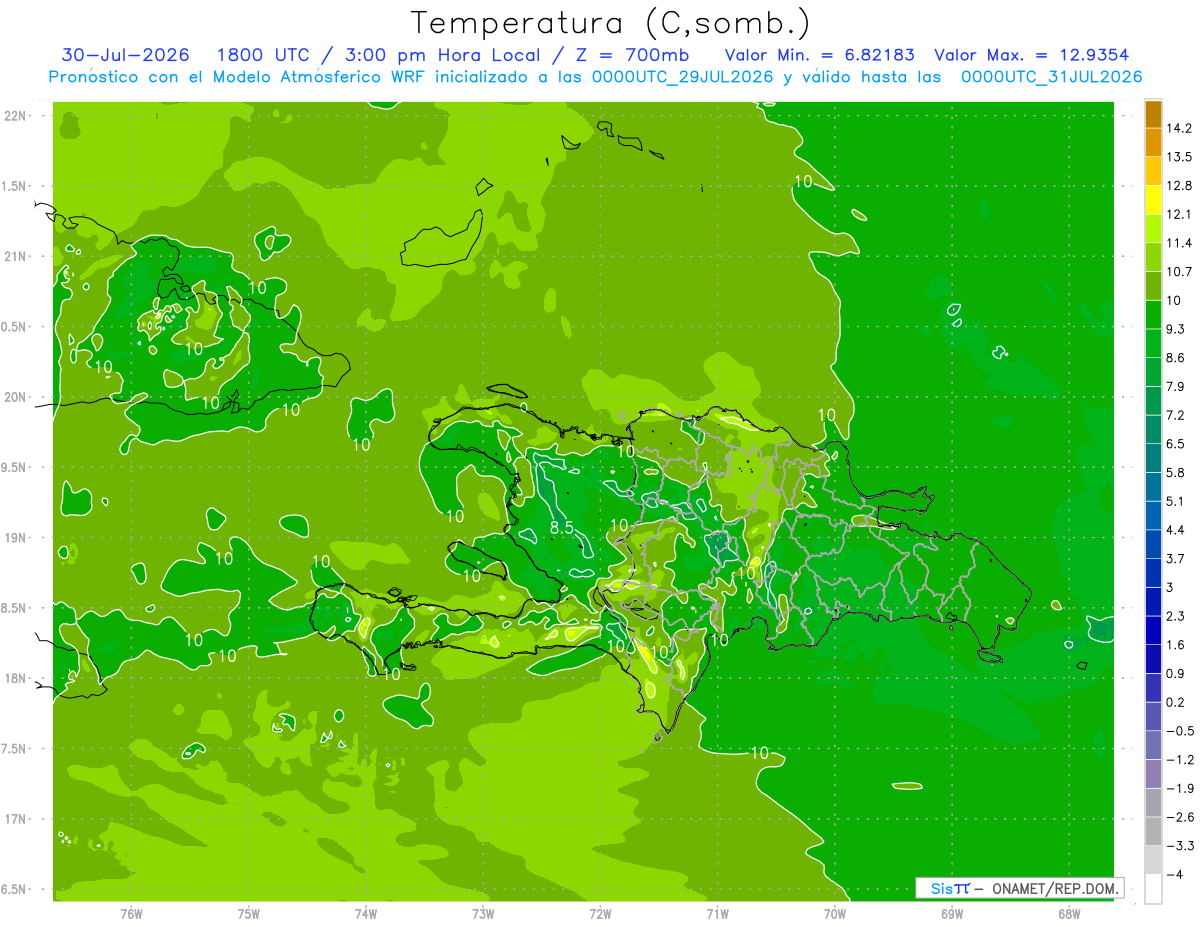Screen dimensions: 1200x927
Task: Click the '72W' longitude axis label
Action: pos(600,913)
